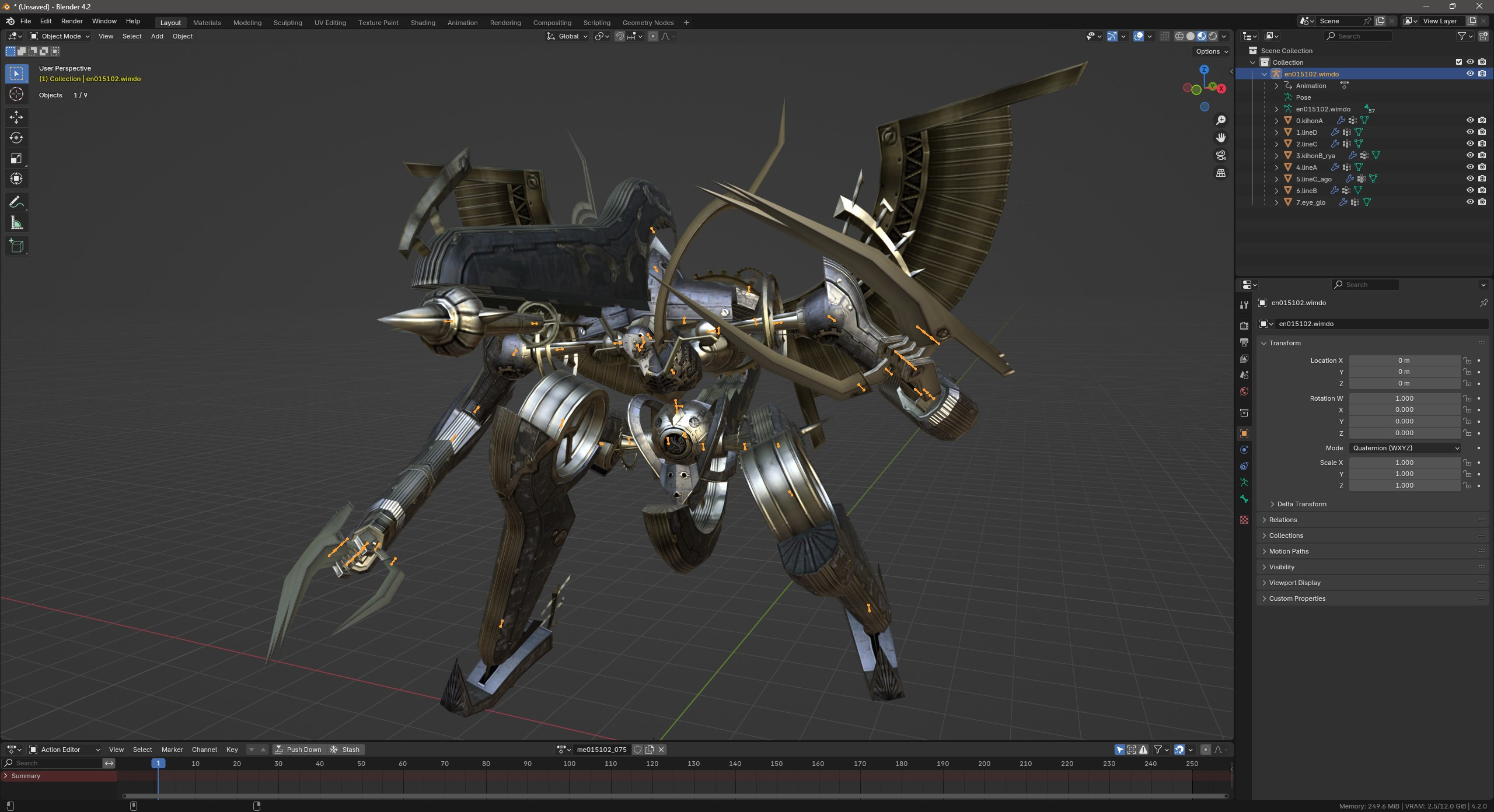Open the Modifier Properties wrench tab
The image size is (1494, 812).
[x=1244, y=304]
